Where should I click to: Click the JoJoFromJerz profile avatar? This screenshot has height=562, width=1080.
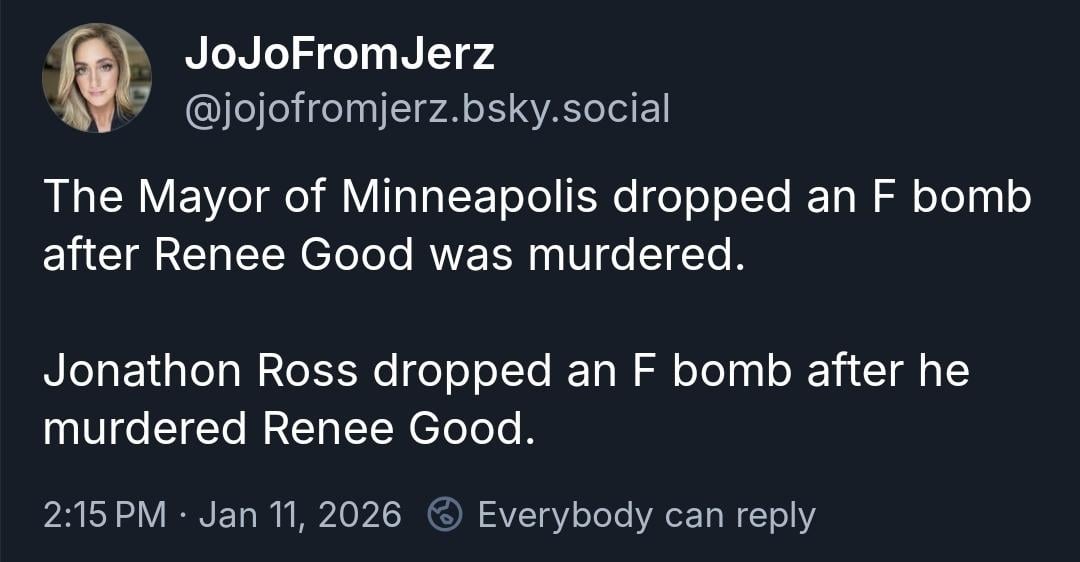pos(97,77)
